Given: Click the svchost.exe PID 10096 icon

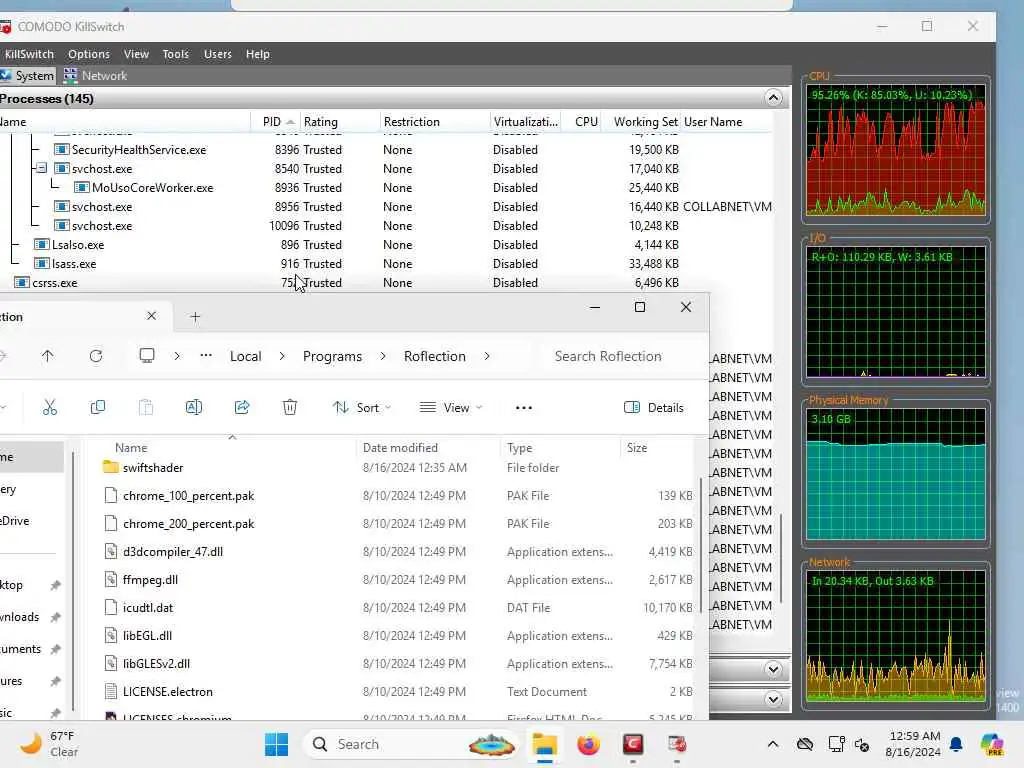Looking at the screenshot, I should (61, 226).
